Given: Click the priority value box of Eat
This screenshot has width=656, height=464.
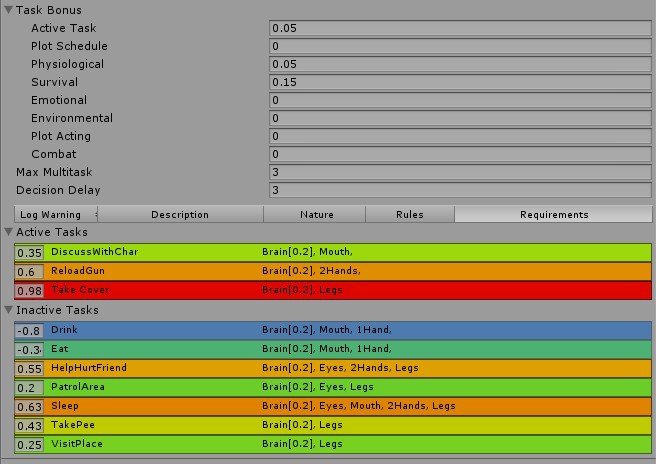Looking at the screenshot, I should (29, 350).
